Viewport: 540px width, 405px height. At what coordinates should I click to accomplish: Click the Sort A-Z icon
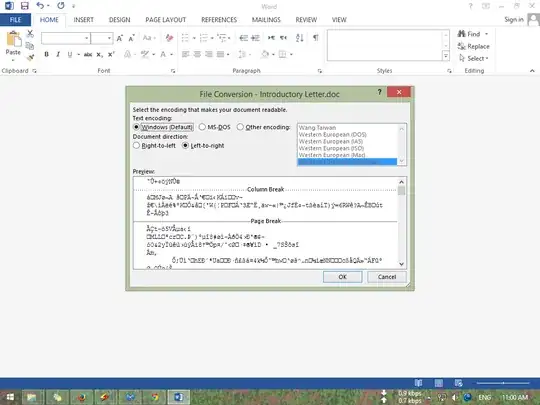tap(300, 38)
